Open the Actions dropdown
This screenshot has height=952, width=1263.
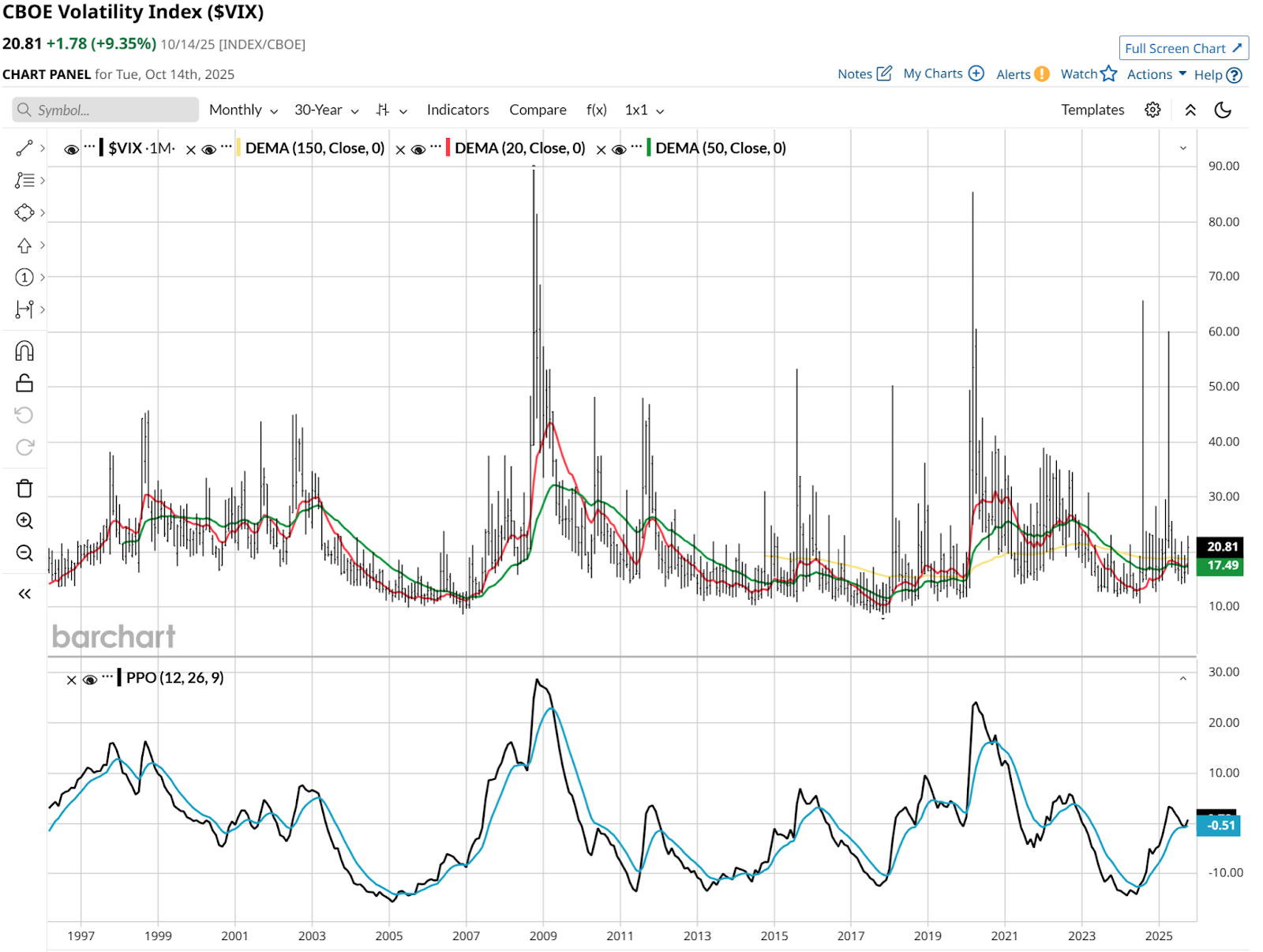pyautogui.click(x=1156, y=74)
